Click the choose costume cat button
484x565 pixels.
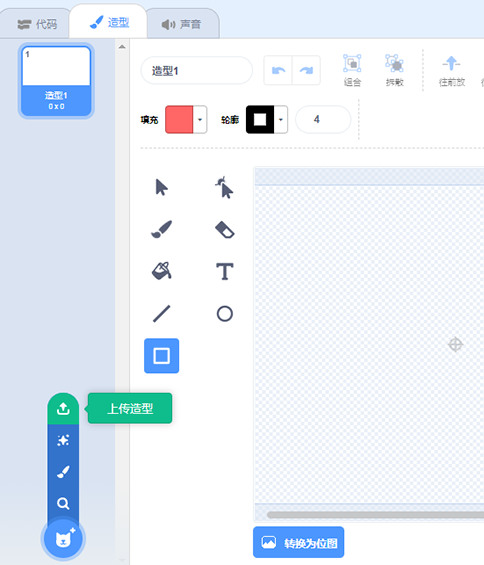coord(63,539)
